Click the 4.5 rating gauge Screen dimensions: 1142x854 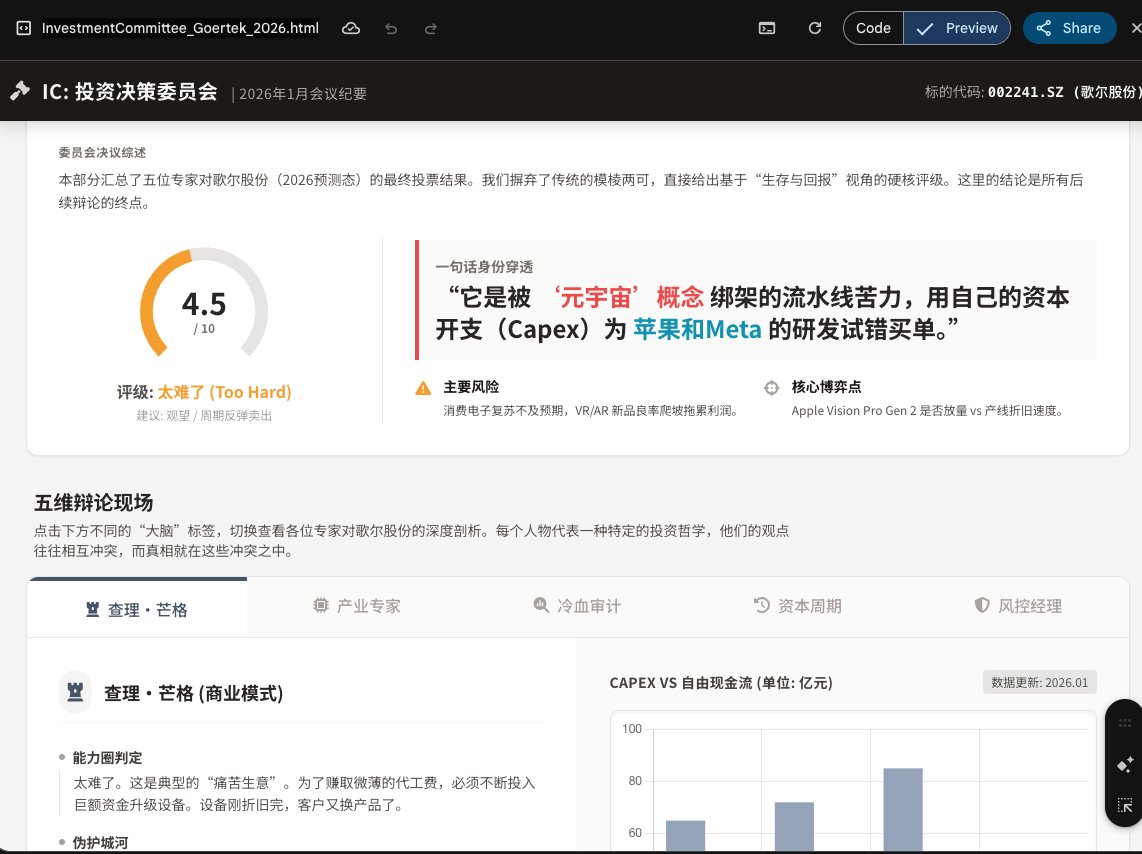(204, 307)
